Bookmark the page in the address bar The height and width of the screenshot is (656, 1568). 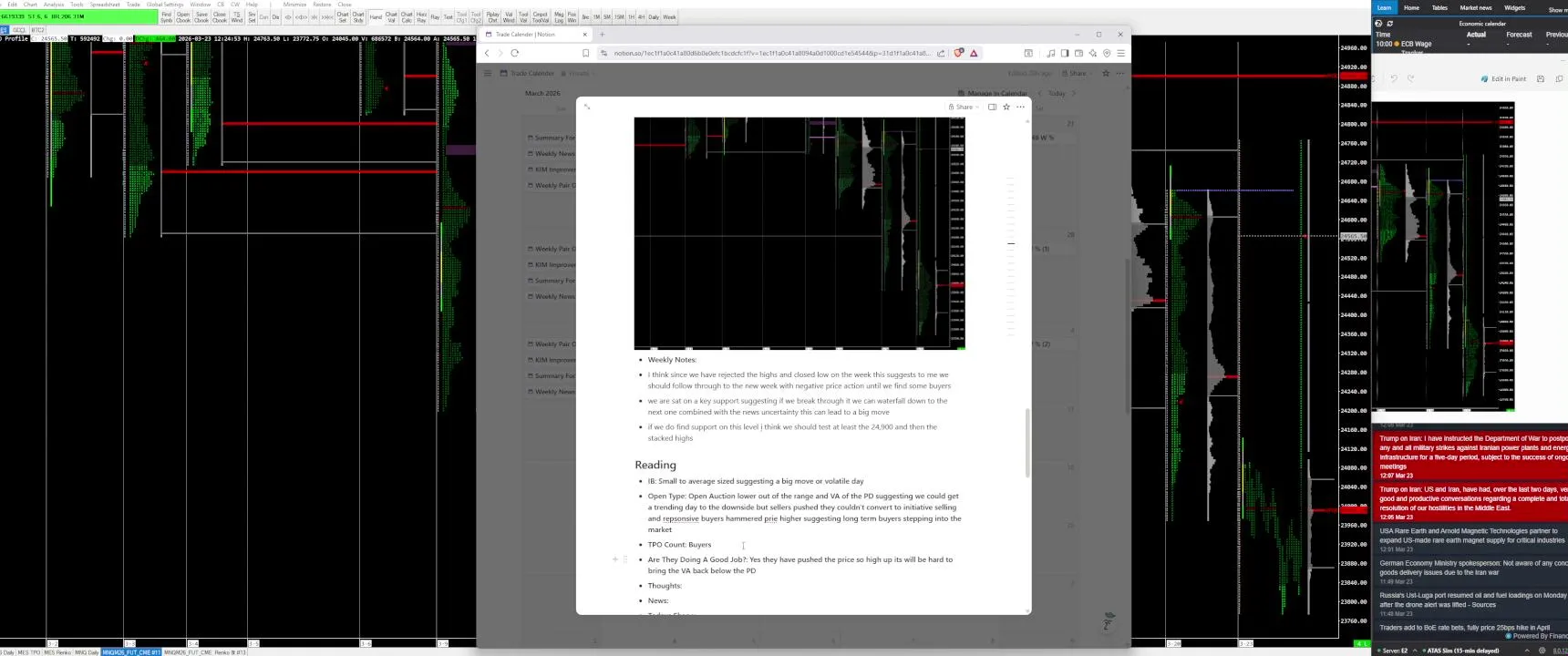point(585,53)
